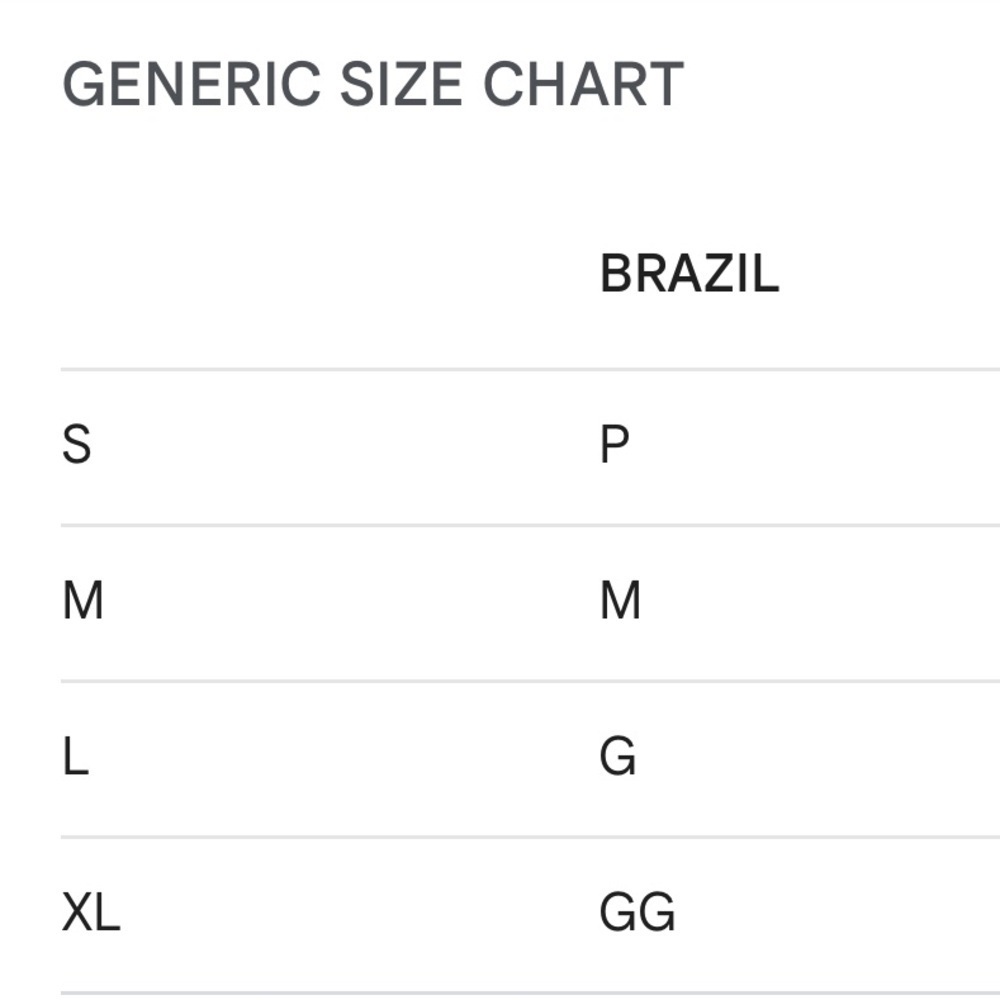The image size is (1000, 1000).
Task: Click the M value under BRAZIL
Action: click(621, 600)
